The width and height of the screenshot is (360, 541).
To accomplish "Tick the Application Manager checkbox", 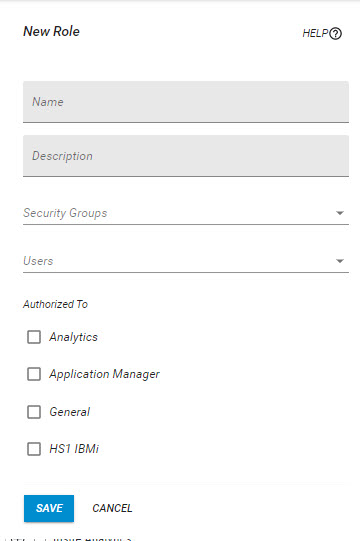I will 34,374.
